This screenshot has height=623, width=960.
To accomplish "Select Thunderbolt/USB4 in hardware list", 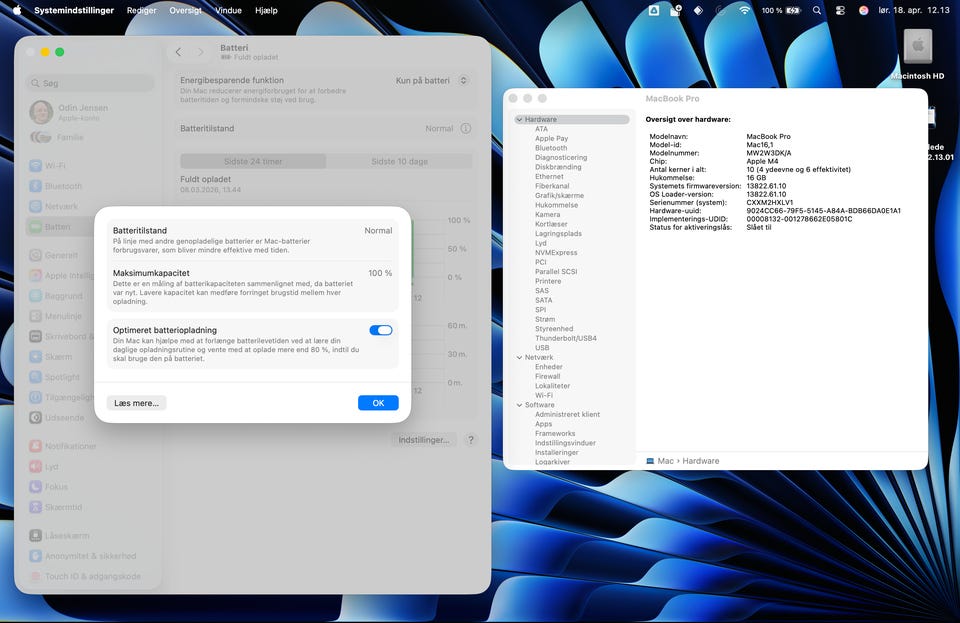I will click(x=565, y=338).
